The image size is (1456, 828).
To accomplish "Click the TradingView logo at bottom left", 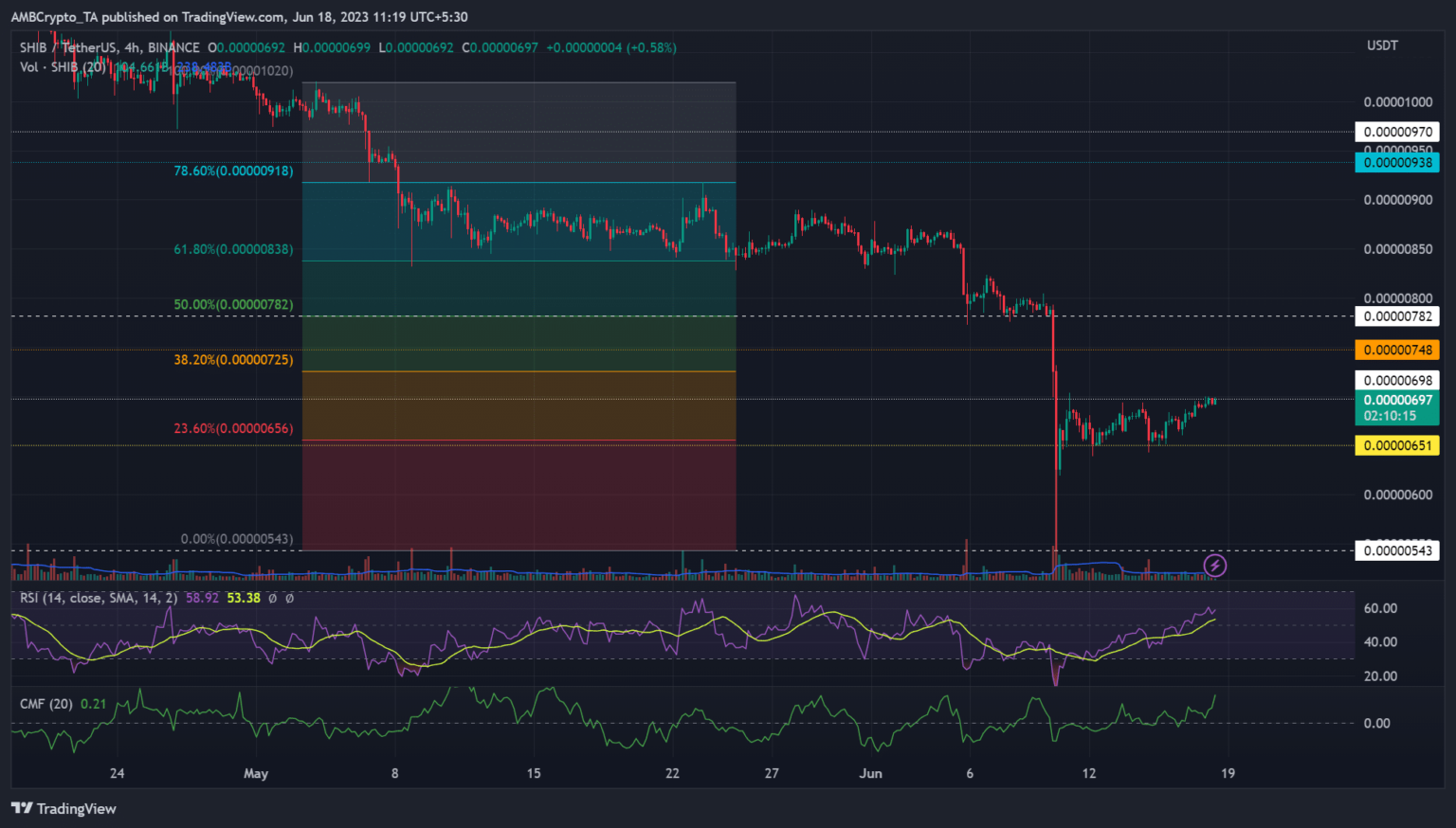I will coord(64,808).
